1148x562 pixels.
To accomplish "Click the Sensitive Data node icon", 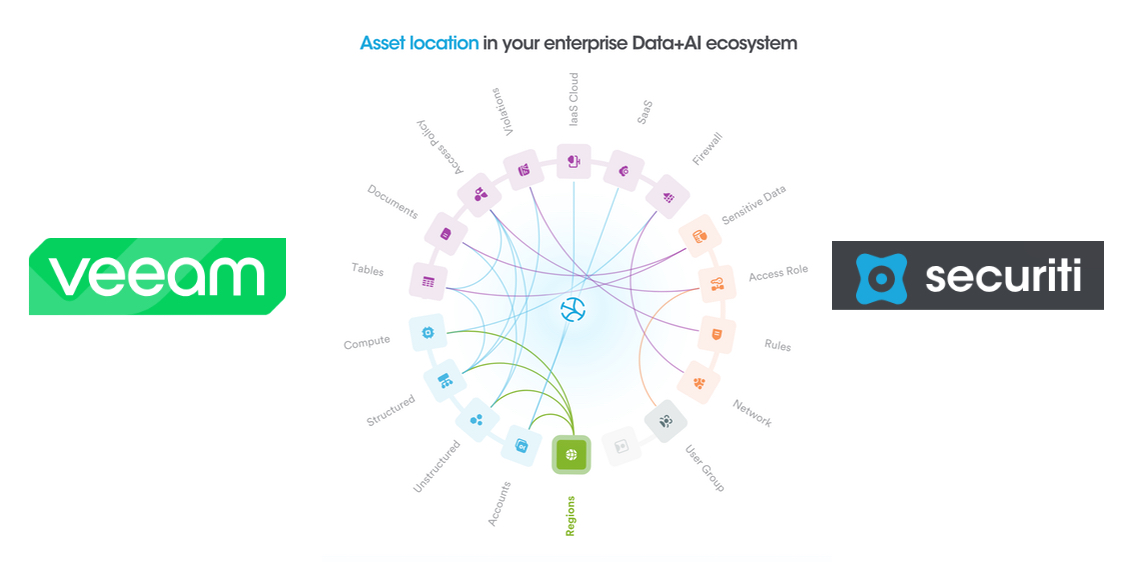I will tap(700, 236).
